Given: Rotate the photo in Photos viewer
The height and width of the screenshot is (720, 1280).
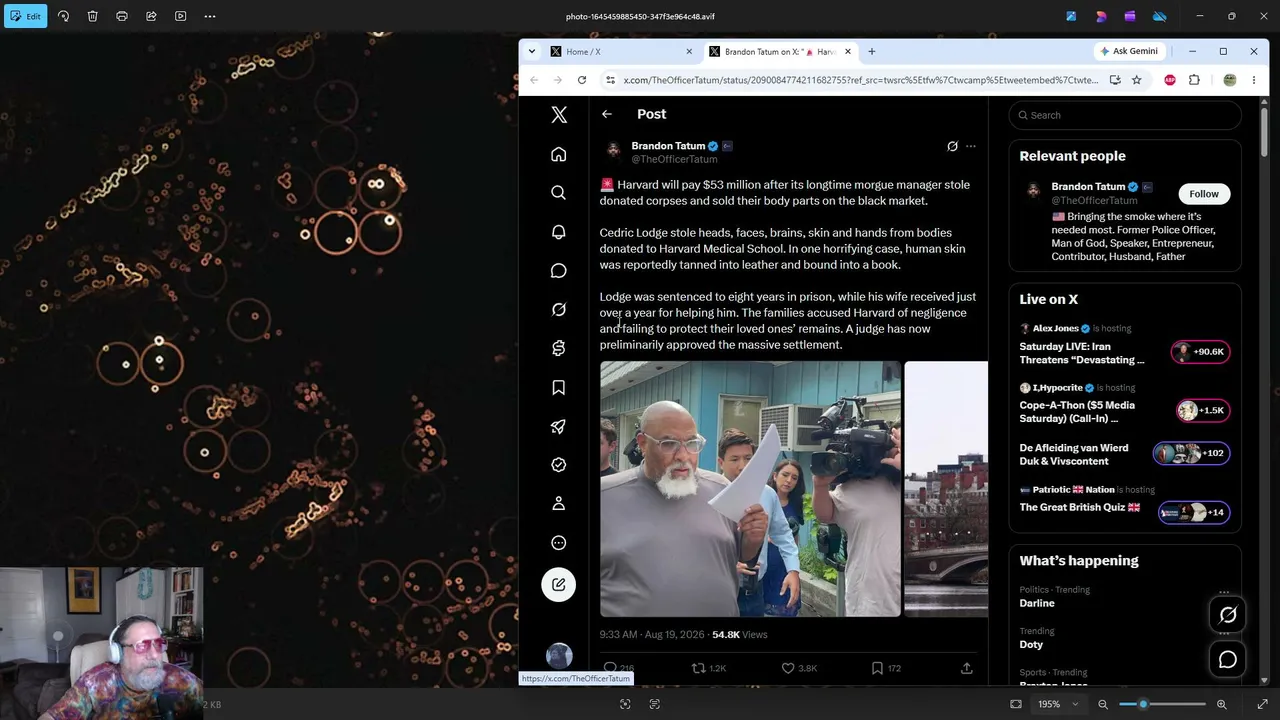Looking at the screenshot, I should click(63, 16).
